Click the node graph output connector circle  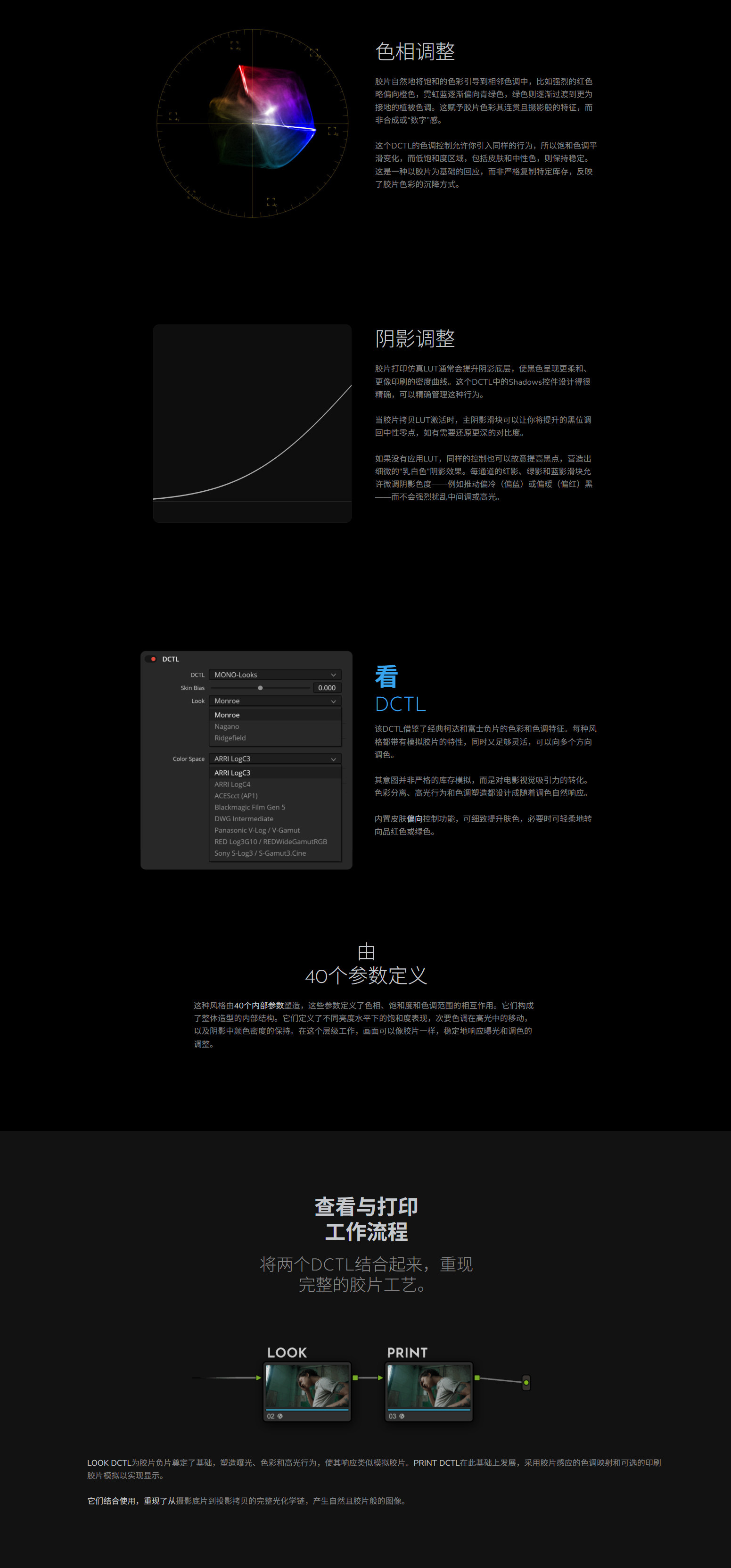pyautogui.click(x=526, y=1382)
